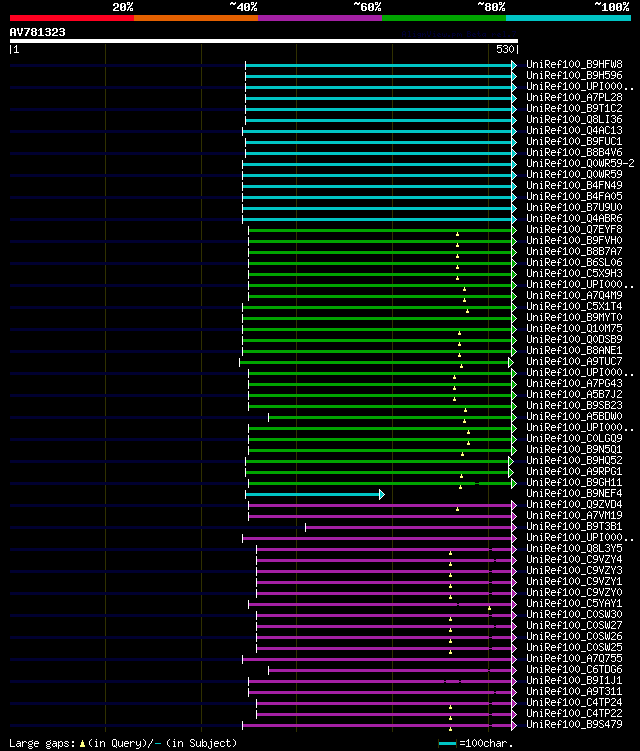
Task: Click the UniRef100_B4FA05 label
Action: [574, 196]
